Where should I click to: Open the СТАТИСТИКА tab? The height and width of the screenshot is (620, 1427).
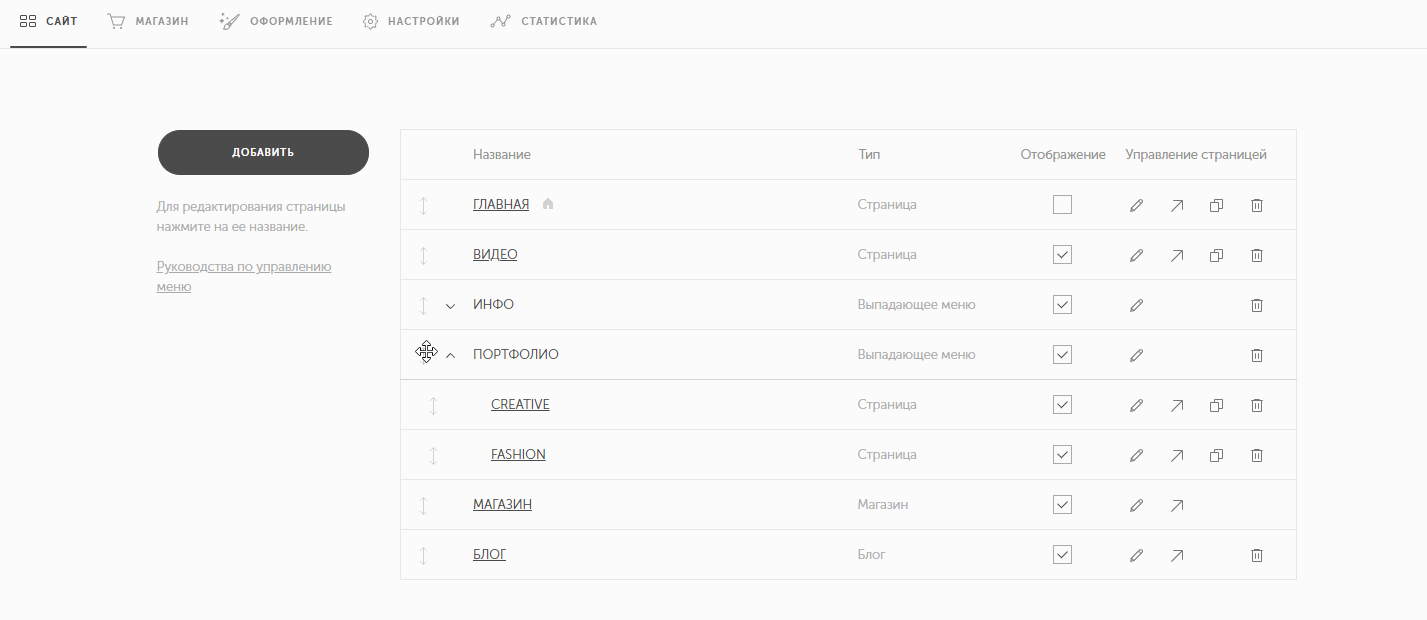pos(543,21)
